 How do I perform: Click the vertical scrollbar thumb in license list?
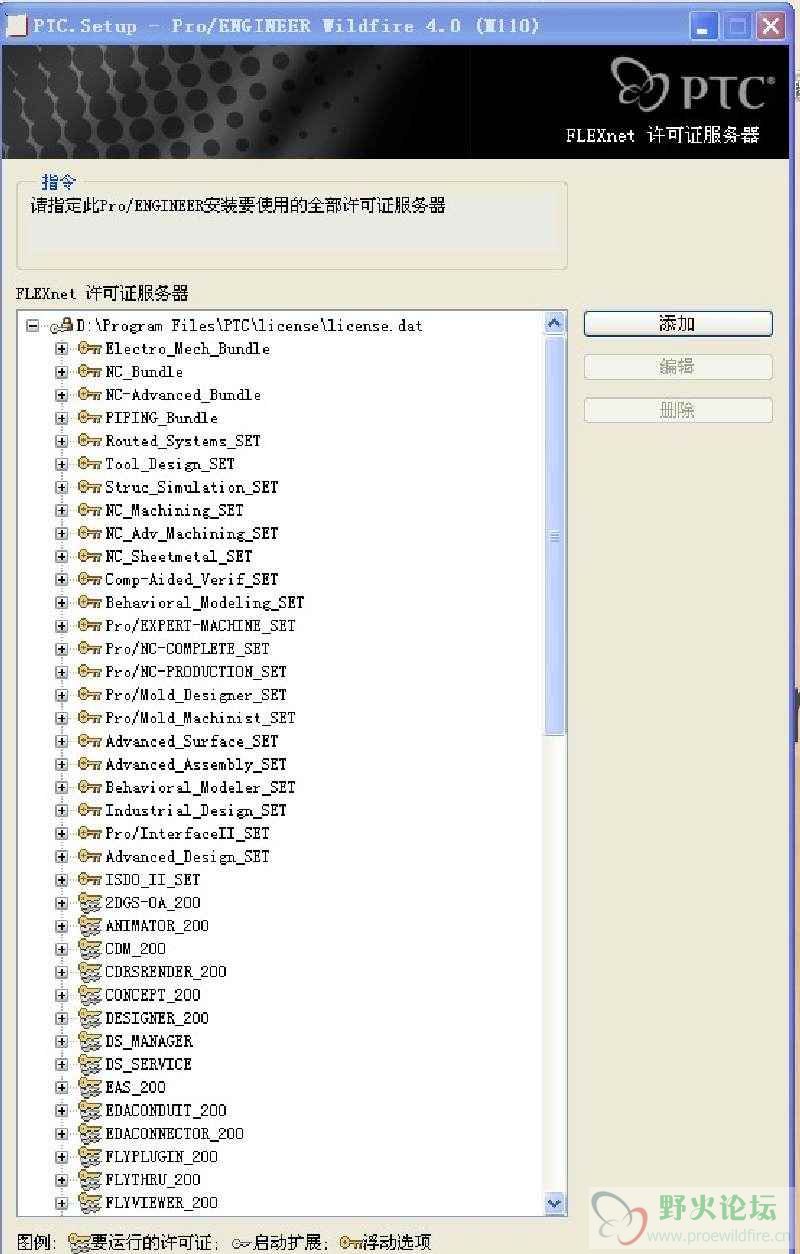pyautogui.click(x=555, y=536)
